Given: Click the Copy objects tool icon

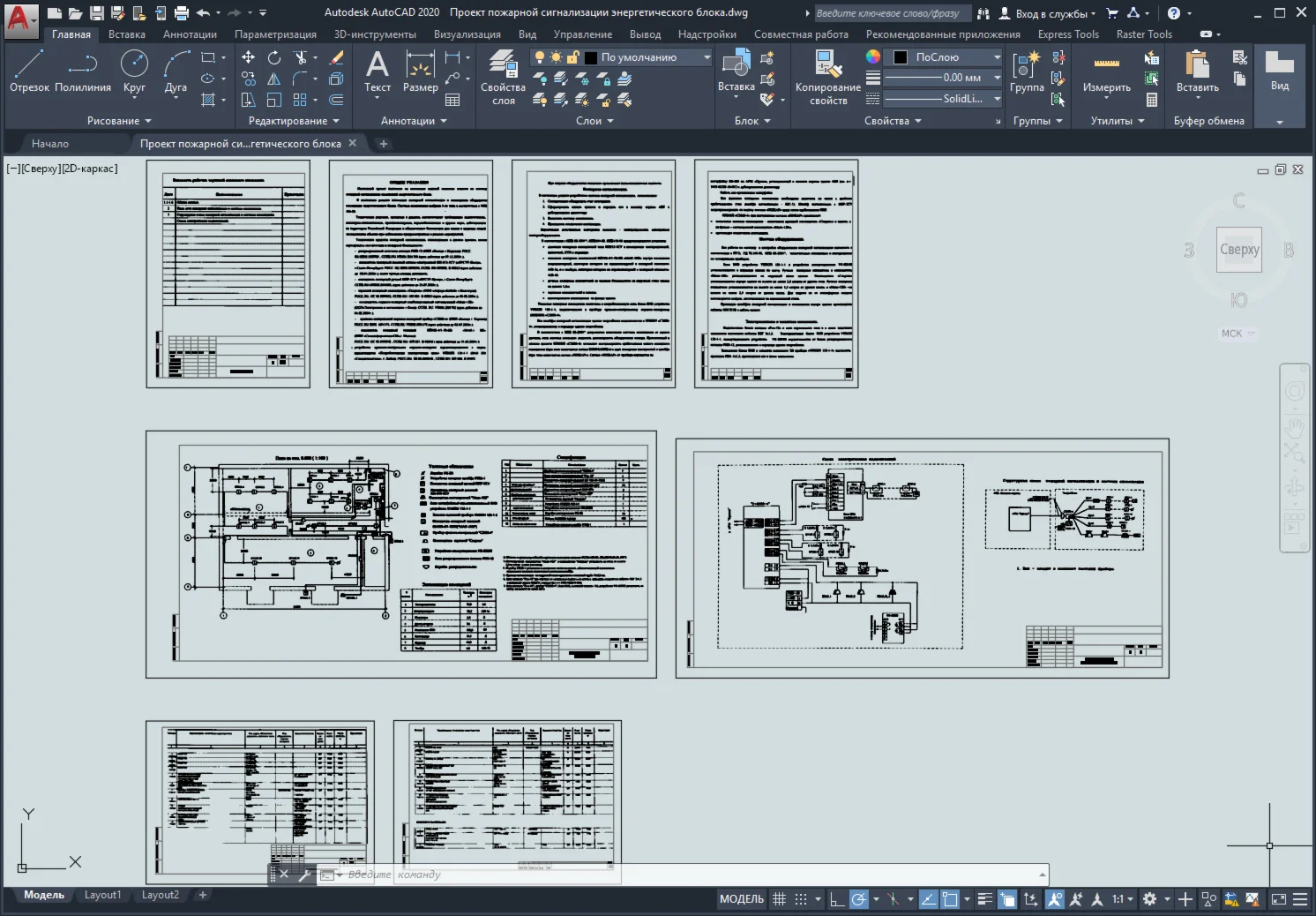Looking at the screenshot, I should pyautogui.click(x=249, y=79).
